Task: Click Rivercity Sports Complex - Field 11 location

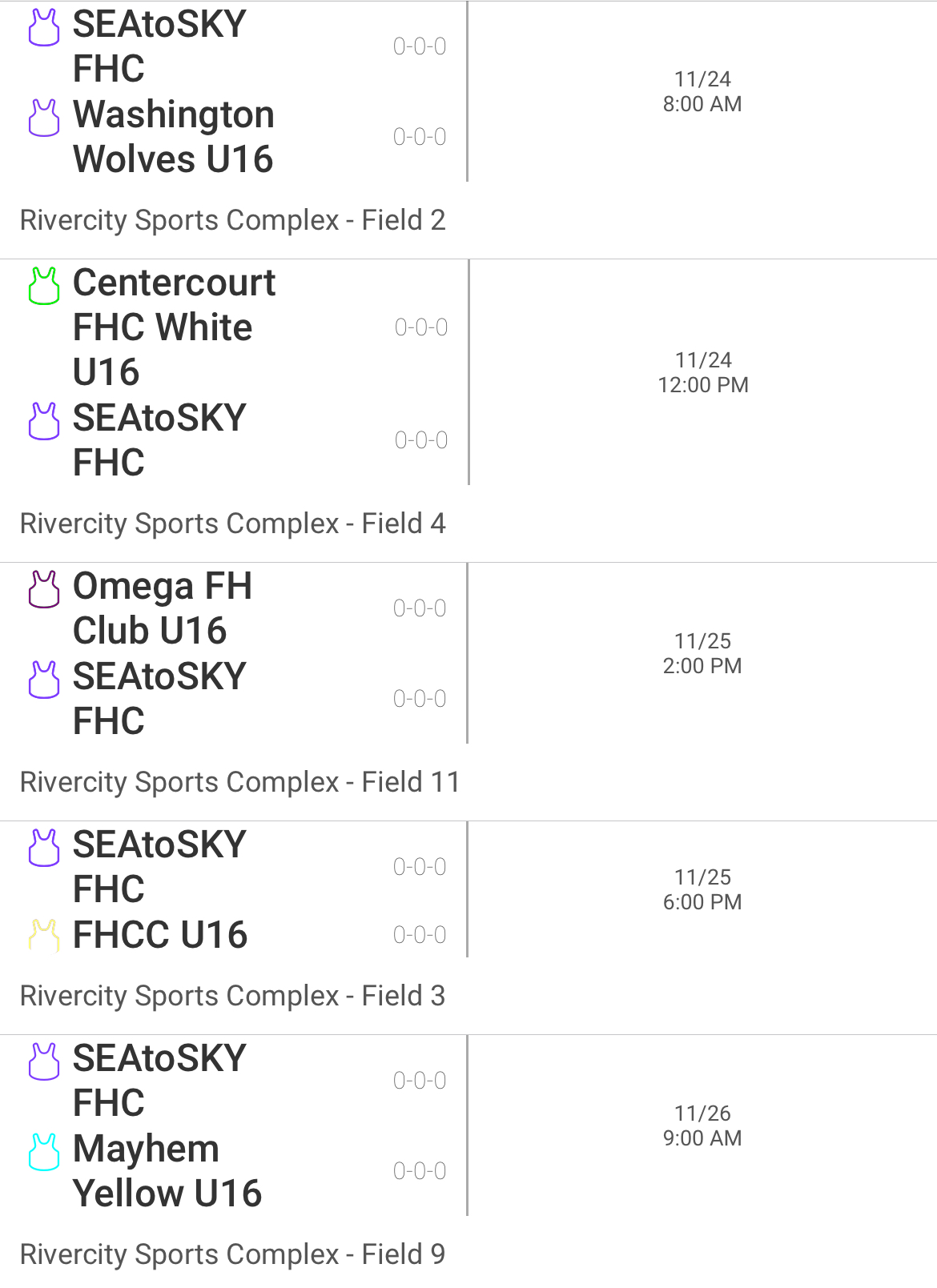Action: pyautogui.click(x=239, y=782)
